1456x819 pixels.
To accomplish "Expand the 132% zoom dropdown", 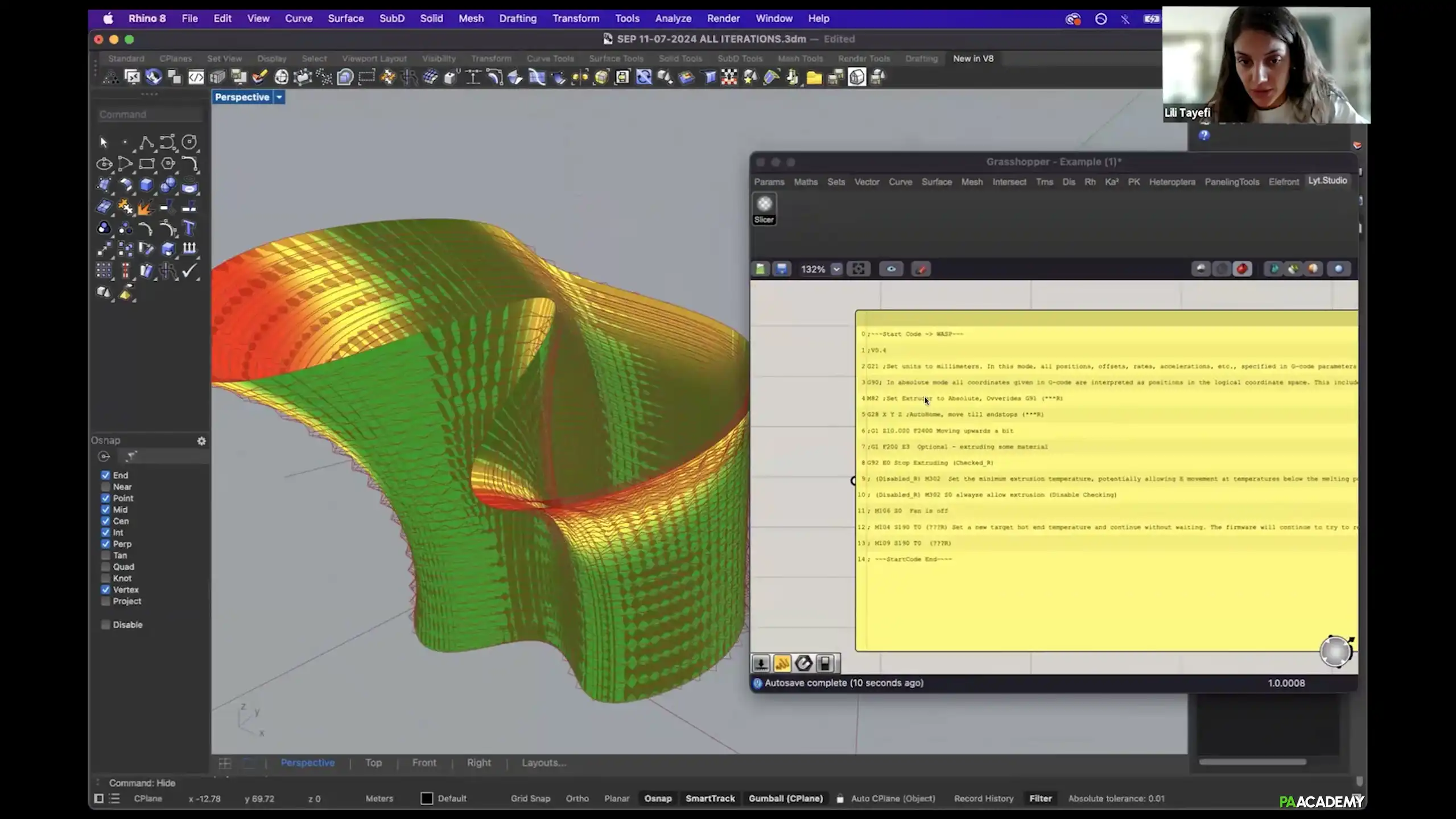I will 836,269.
